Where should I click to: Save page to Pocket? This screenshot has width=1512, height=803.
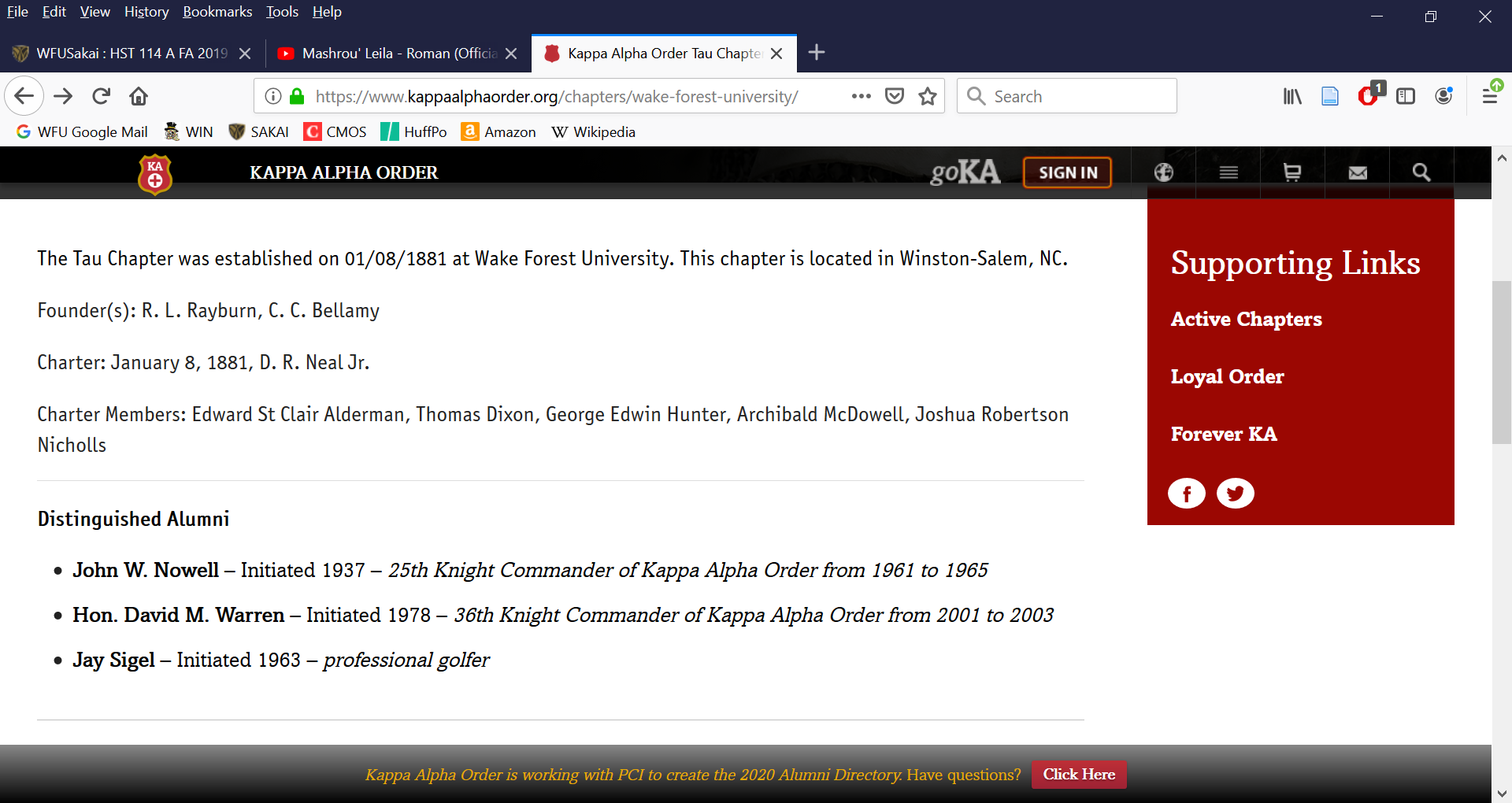(895, 96)
